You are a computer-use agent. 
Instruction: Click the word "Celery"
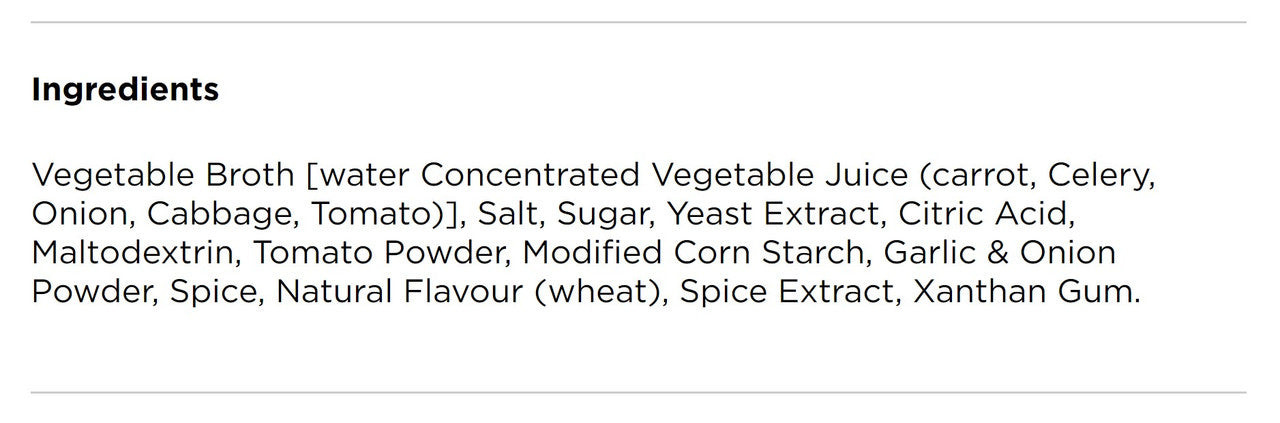[1102, 175]
